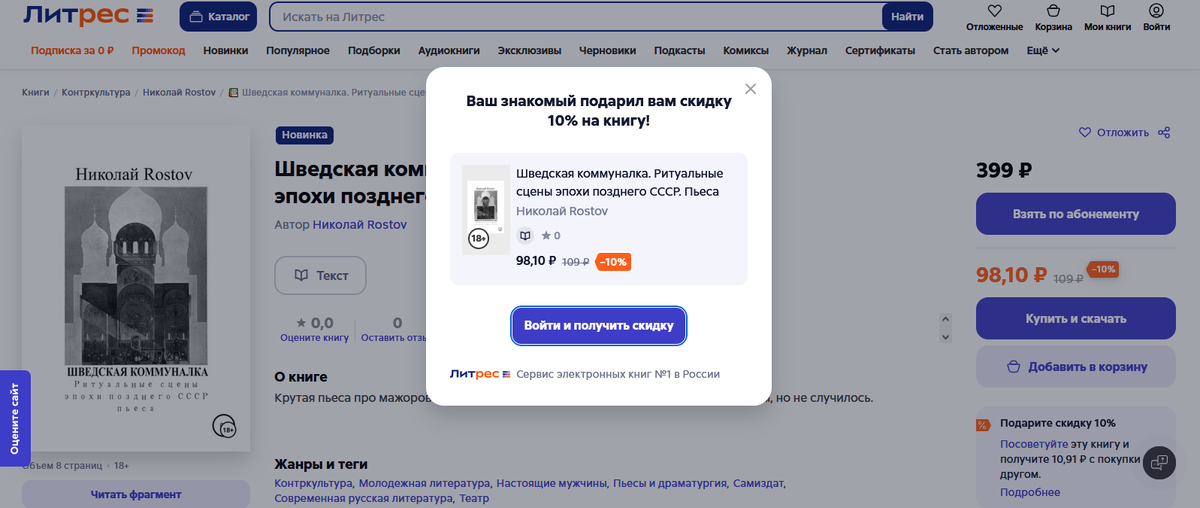Screen dimensions: 1200x508
Task: Click the Подробнее link
Action: (x=1030, y=492)
